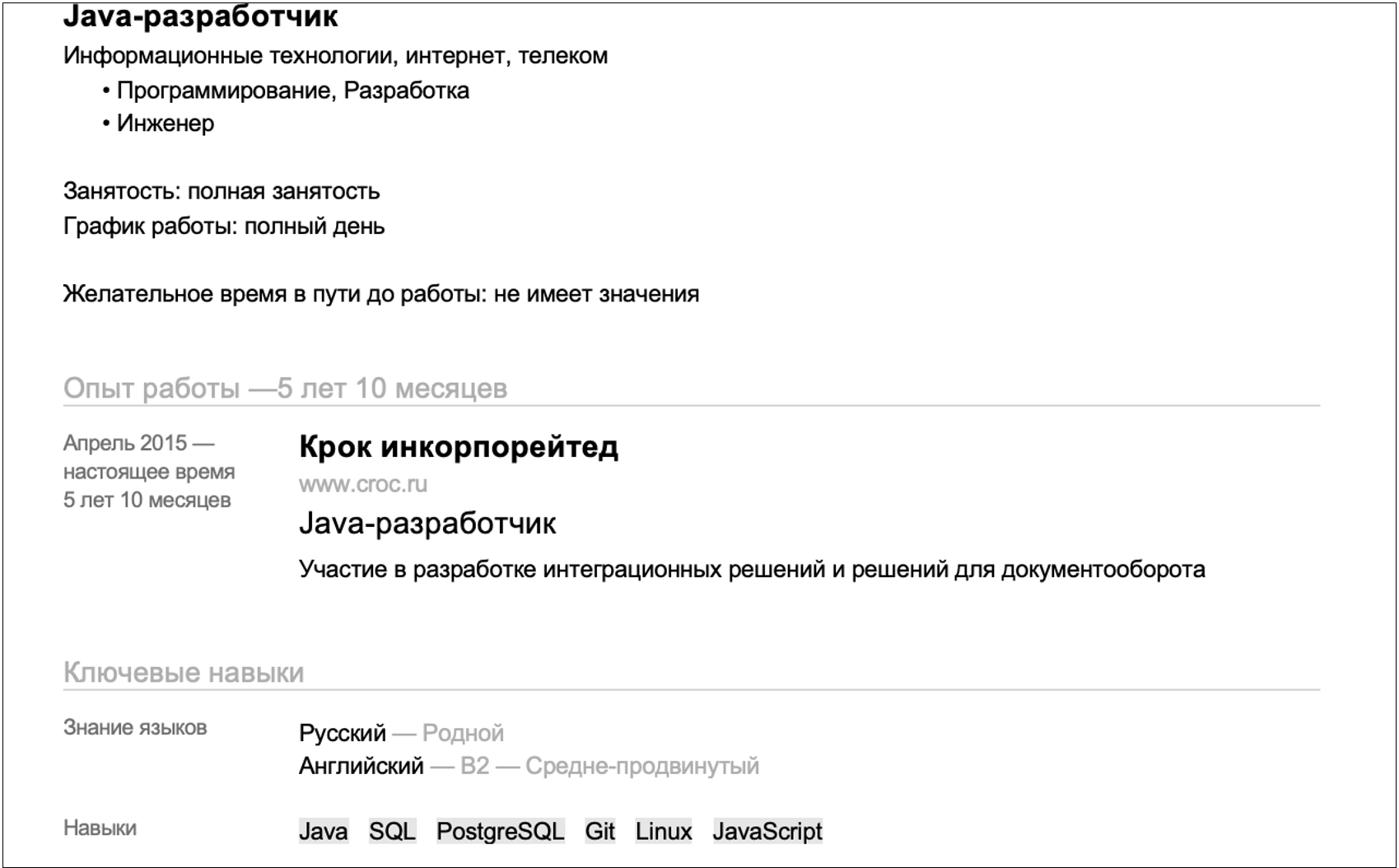The height and width of the screenshot is (868, 1399).
Task: Click the Английский — B2 language entry
Action: click(528, 766)
